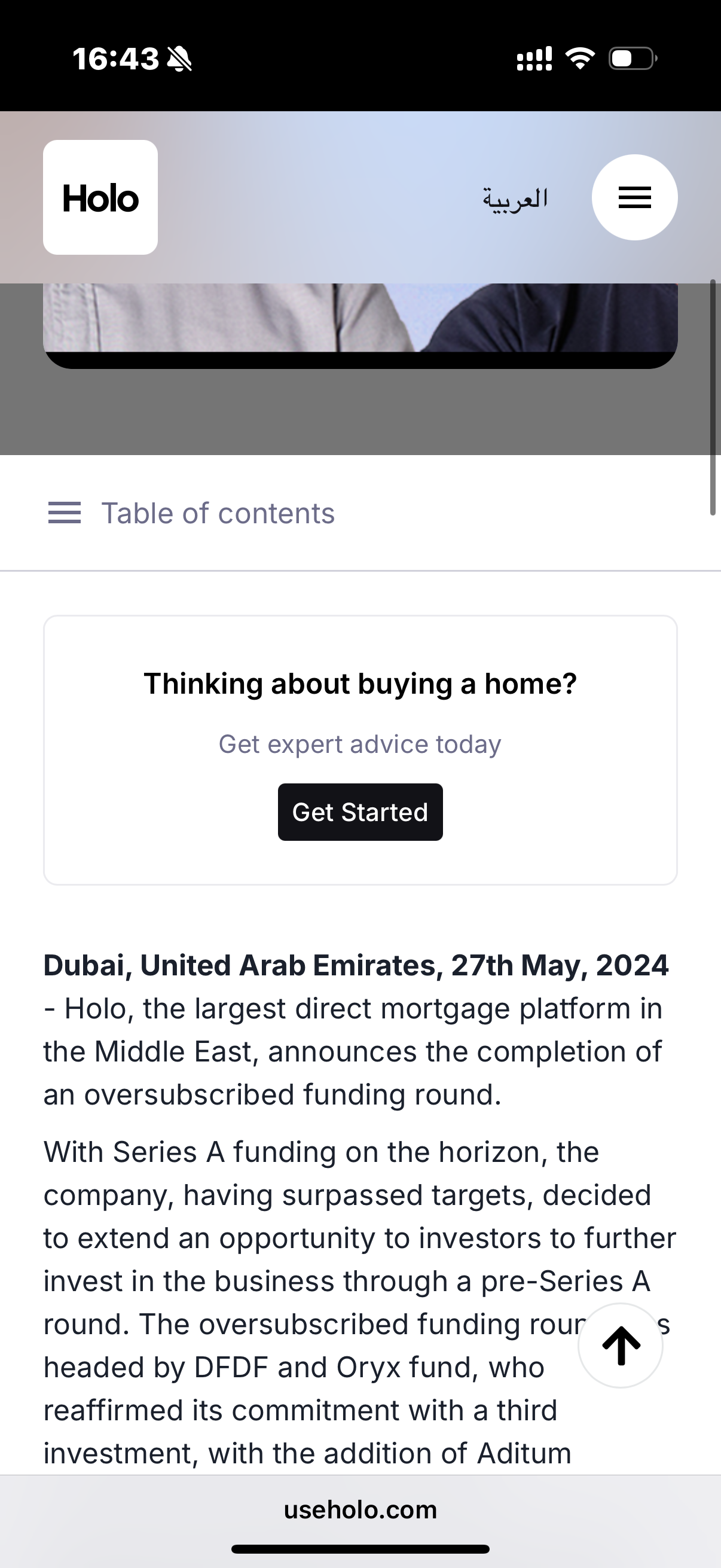Tap the scroll-to-top arrow button
The image size is (721, 1568).
[621, 1345]
